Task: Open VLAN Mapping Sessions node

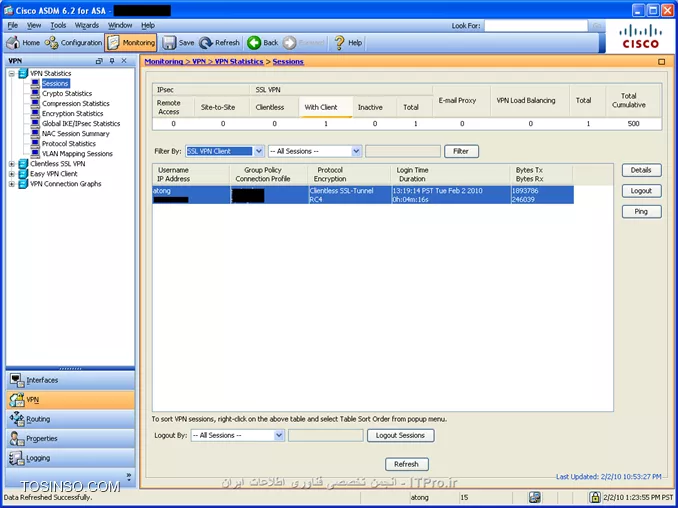Action: click(77, 153)
